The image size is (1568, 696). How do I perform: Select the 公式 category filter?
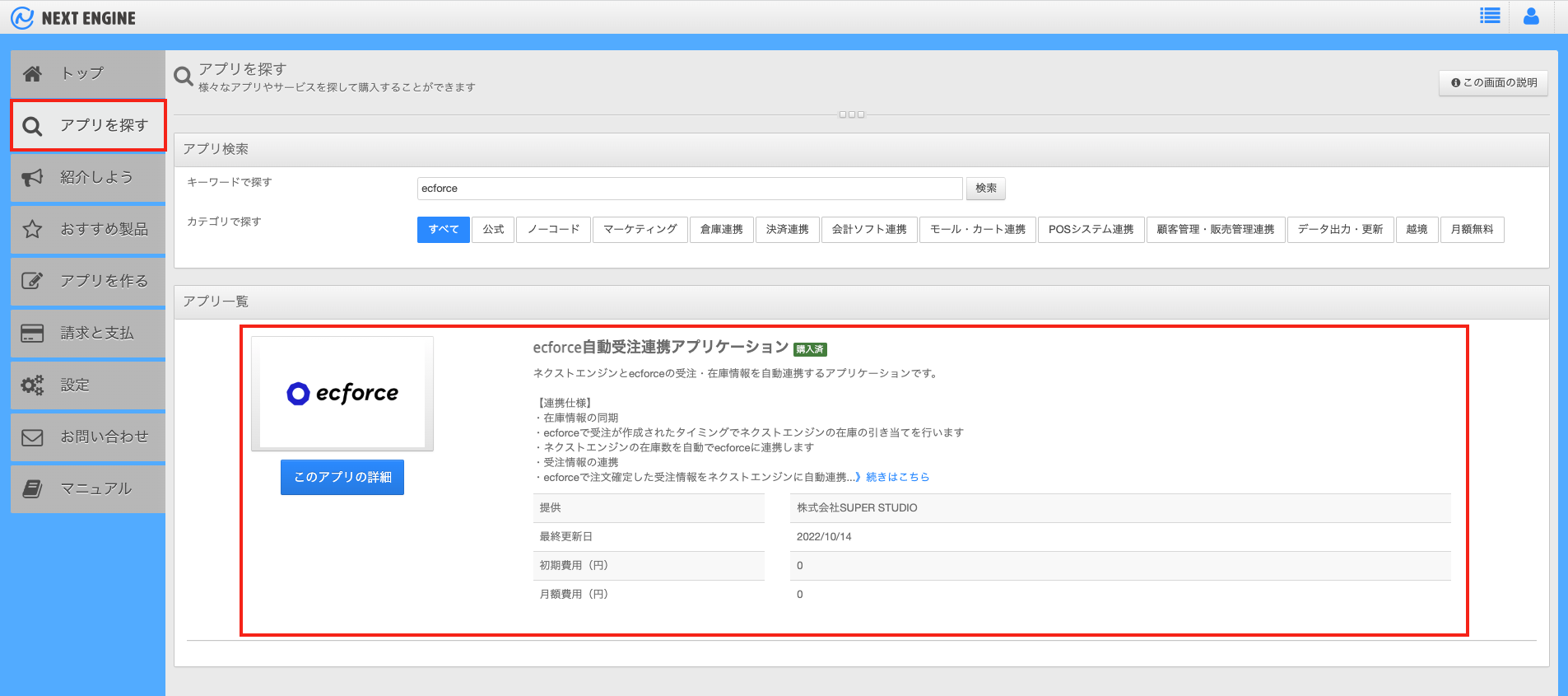(494, 230)
